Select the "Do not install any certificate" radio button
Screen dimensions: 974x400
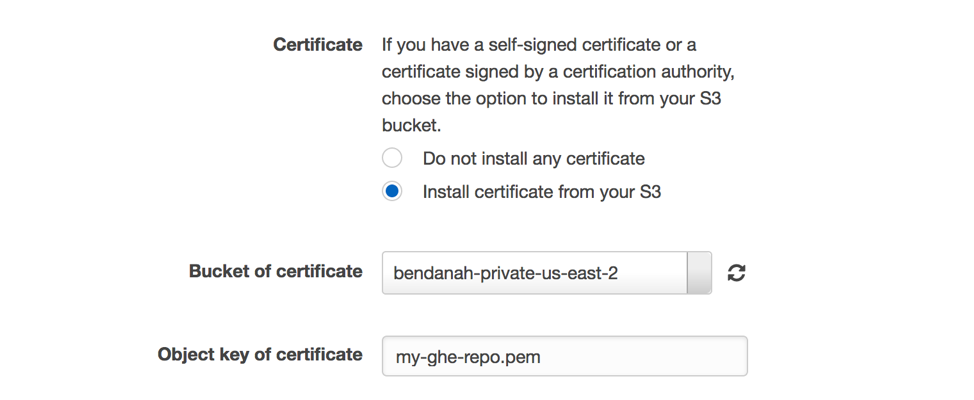pyautogui.click(x=392, y=158)
